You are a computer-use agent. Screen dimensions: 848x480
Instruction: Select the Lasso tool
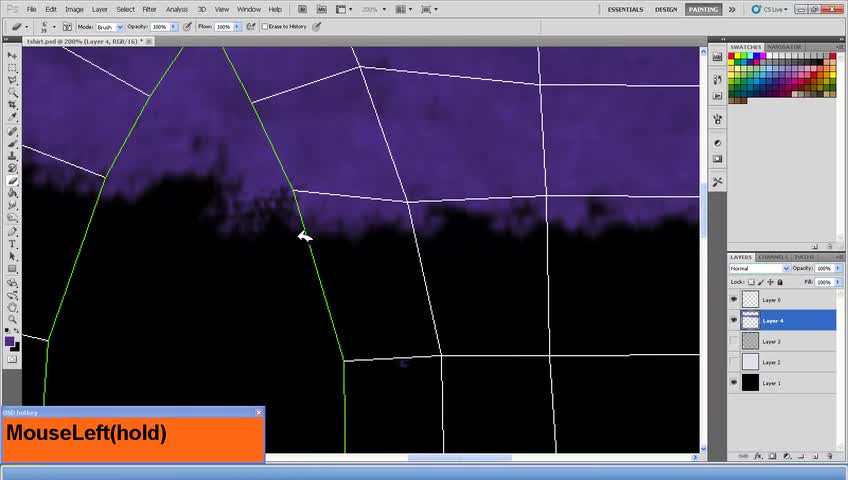coord(12,80)
